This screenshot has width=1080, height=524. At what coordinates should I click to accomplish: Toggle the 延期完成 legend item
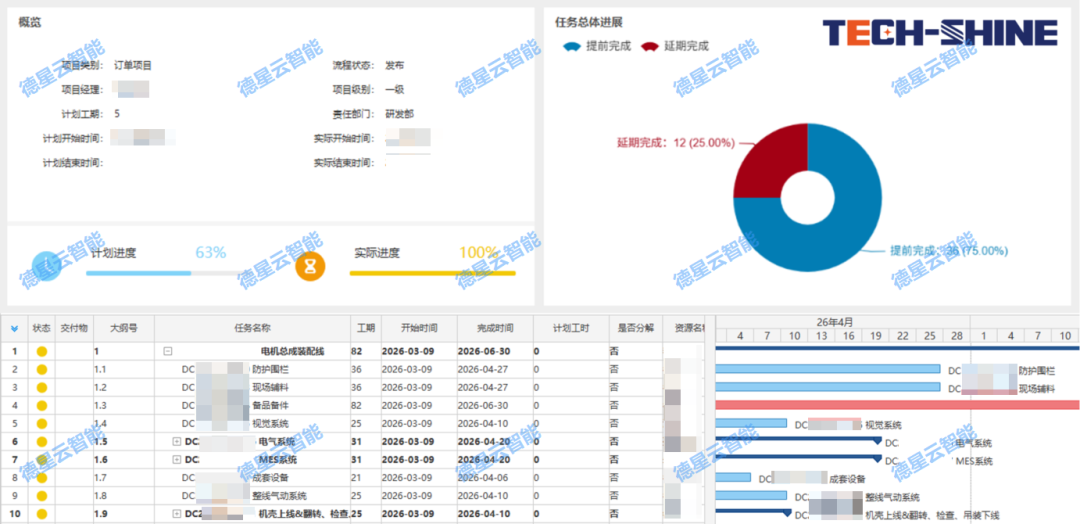674,47
